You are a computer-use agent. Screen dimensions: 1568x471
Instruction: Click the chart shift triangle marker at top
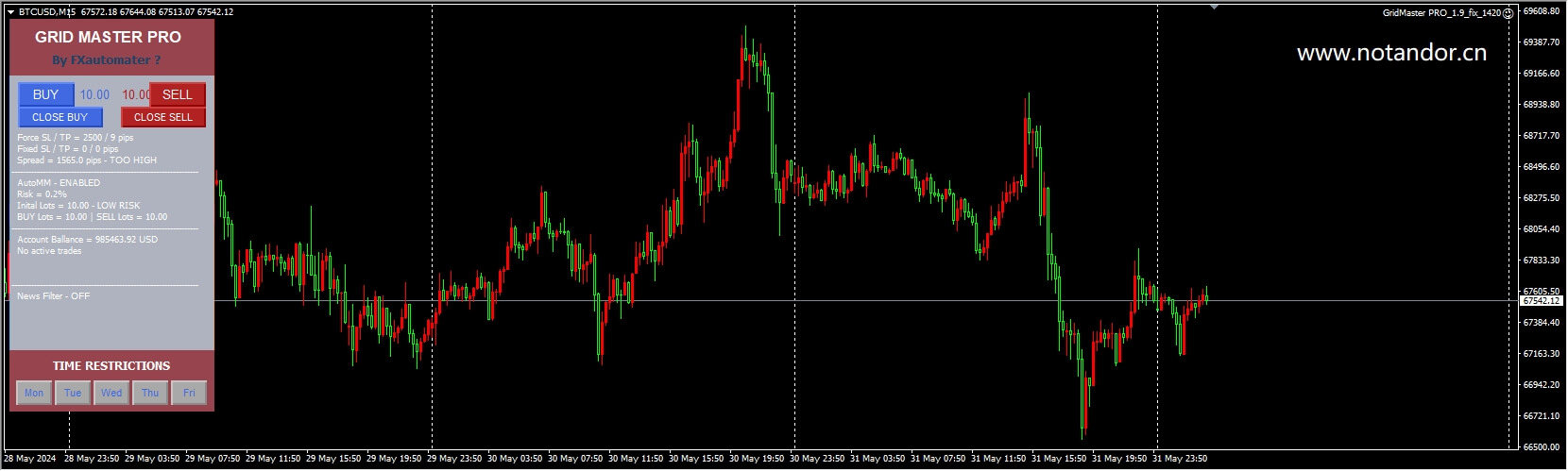[1214, 8]
